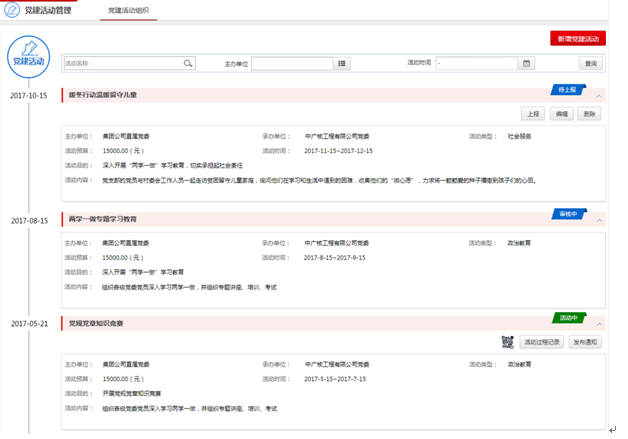Collapse the 两学一做专题学习教育 activity panel
The width and height of the screenshot is (628, 439).
pyautogui.click(x=599, y=220)
